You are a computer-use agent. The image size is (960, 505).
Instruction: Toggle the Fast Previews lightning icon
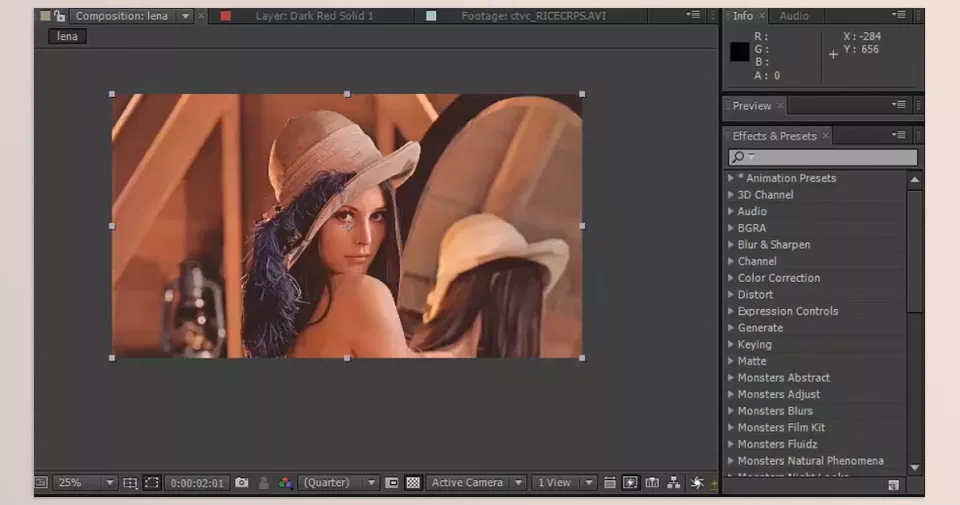pos(630,483)
